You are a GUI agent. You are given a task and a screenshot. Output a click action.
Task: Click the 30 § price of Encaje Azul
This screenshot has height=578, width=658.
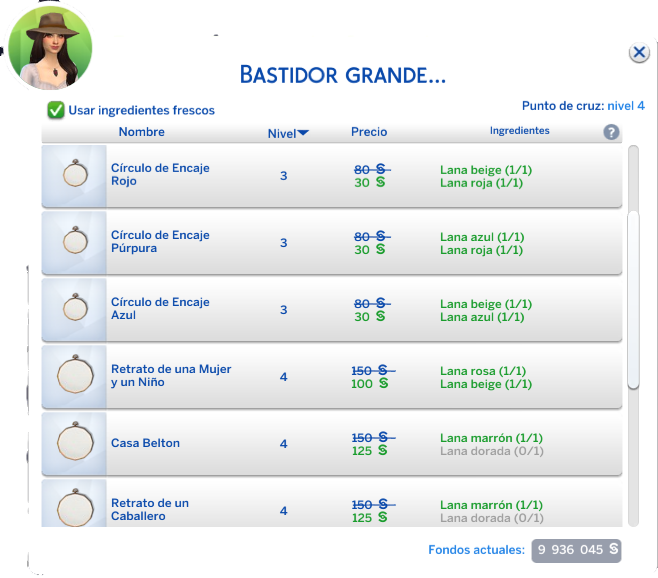tap(369, 316)
